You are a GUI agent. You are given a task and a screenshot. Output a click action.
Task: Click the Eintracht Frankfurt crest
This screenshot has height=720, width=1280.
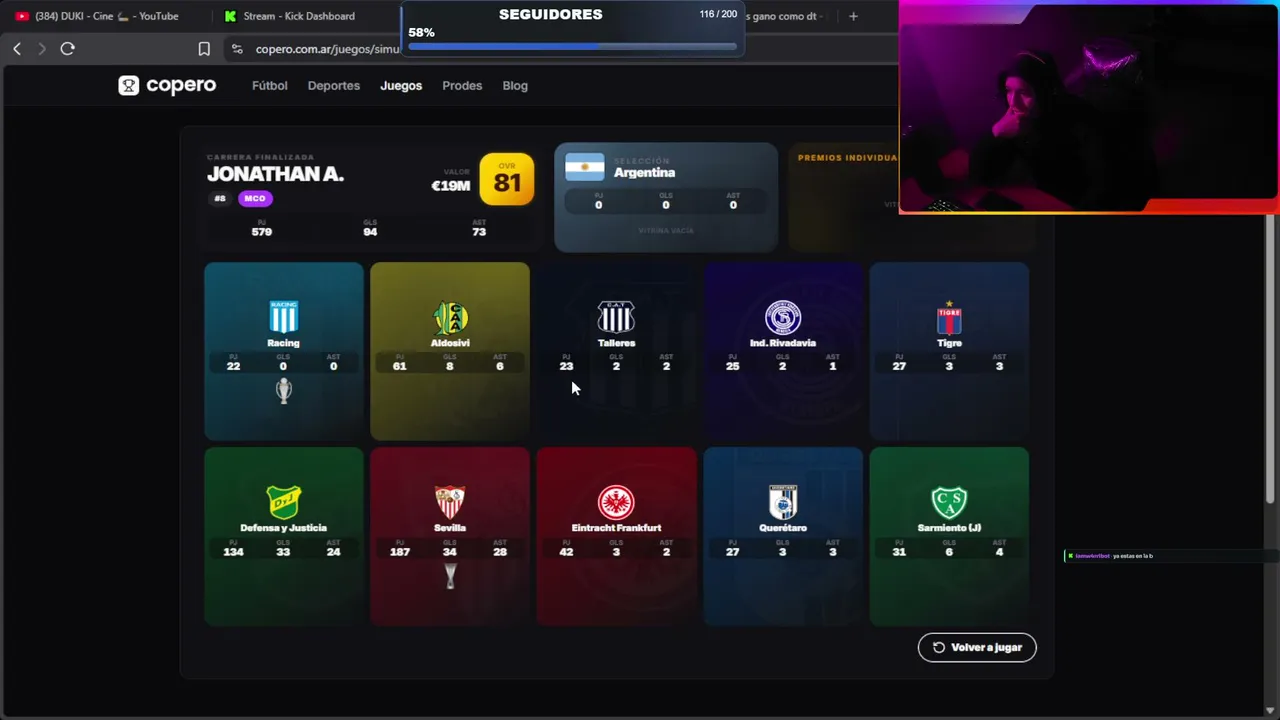click(x=616, y=502)
